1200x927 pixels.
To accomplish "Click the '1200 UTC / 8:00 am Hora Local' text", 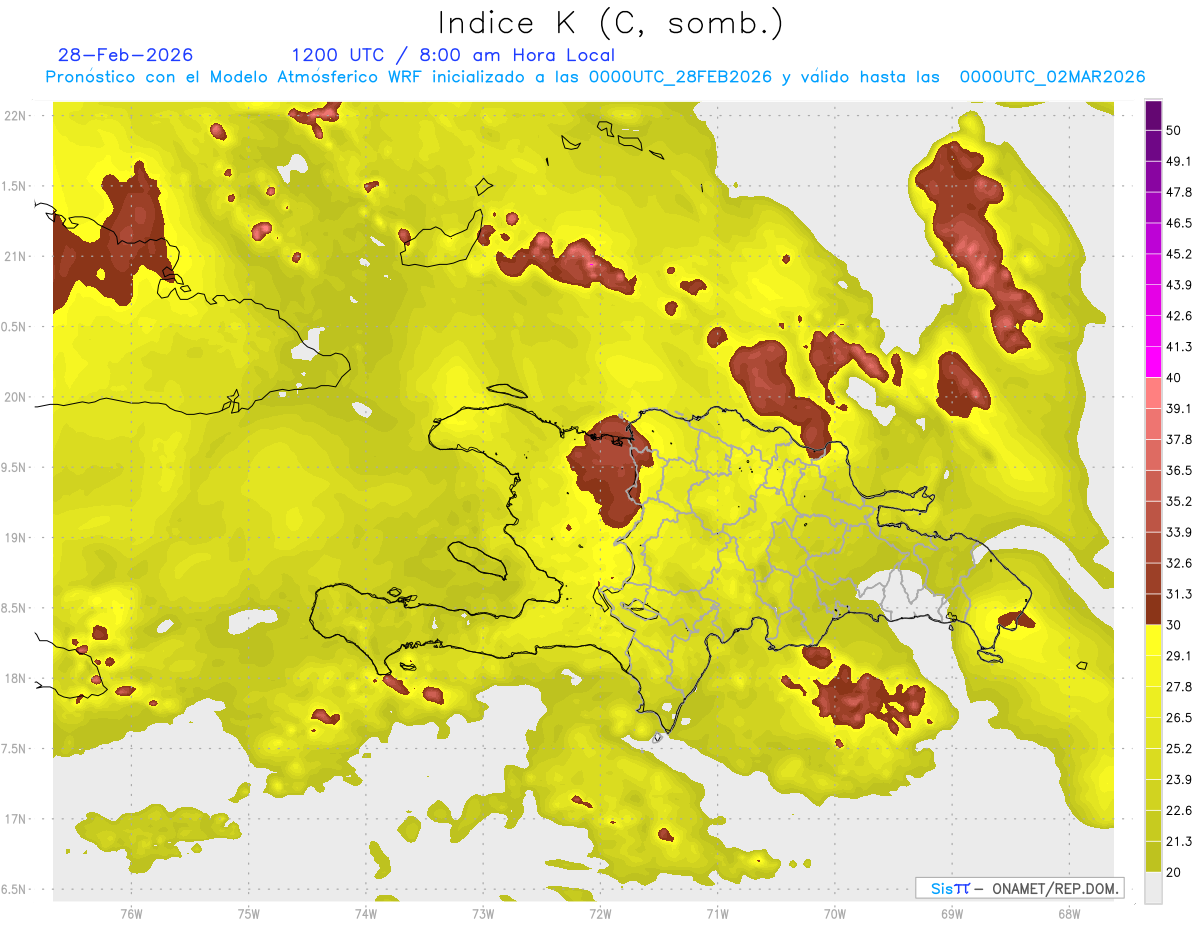I will [x=452, y=55].
